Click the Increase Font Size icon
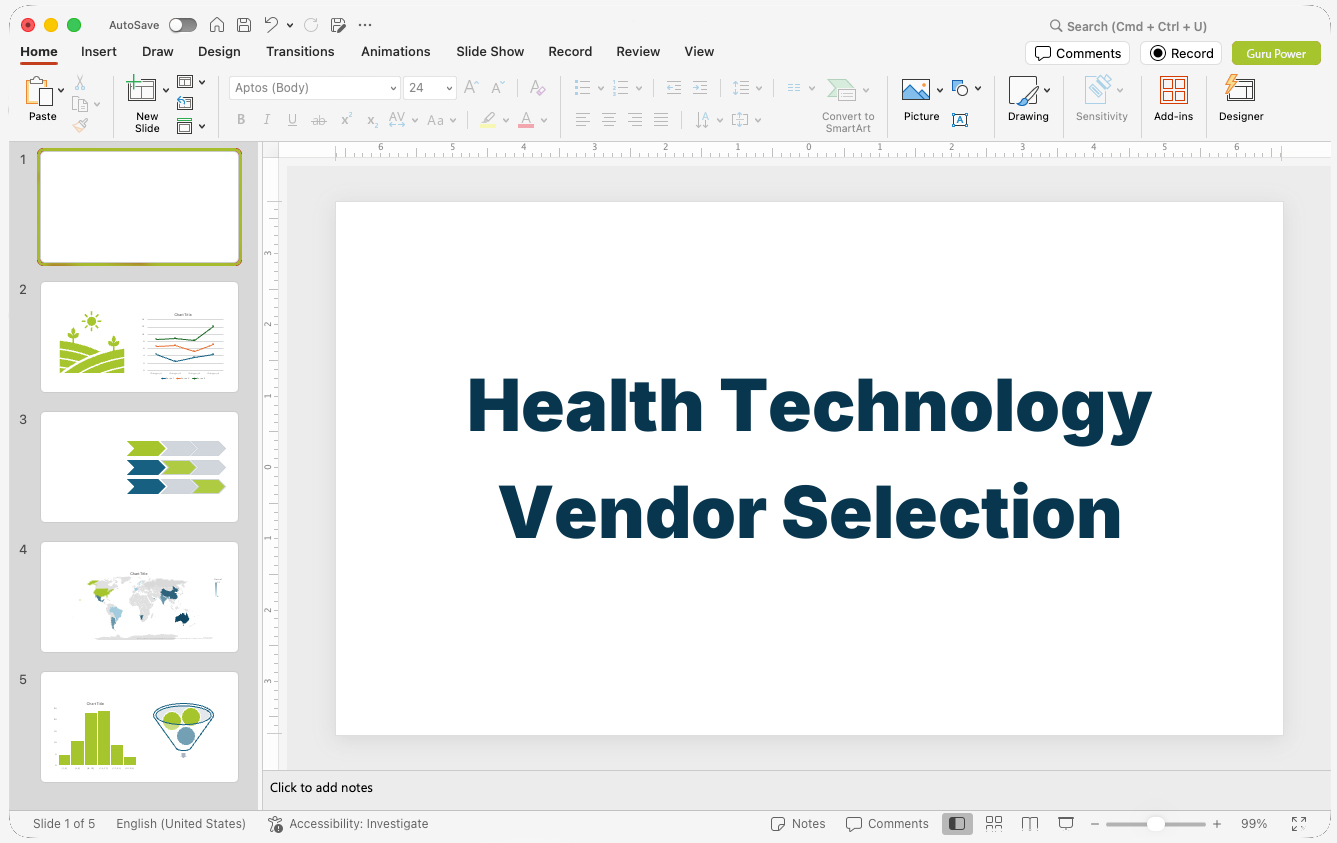 coord(472,88)
